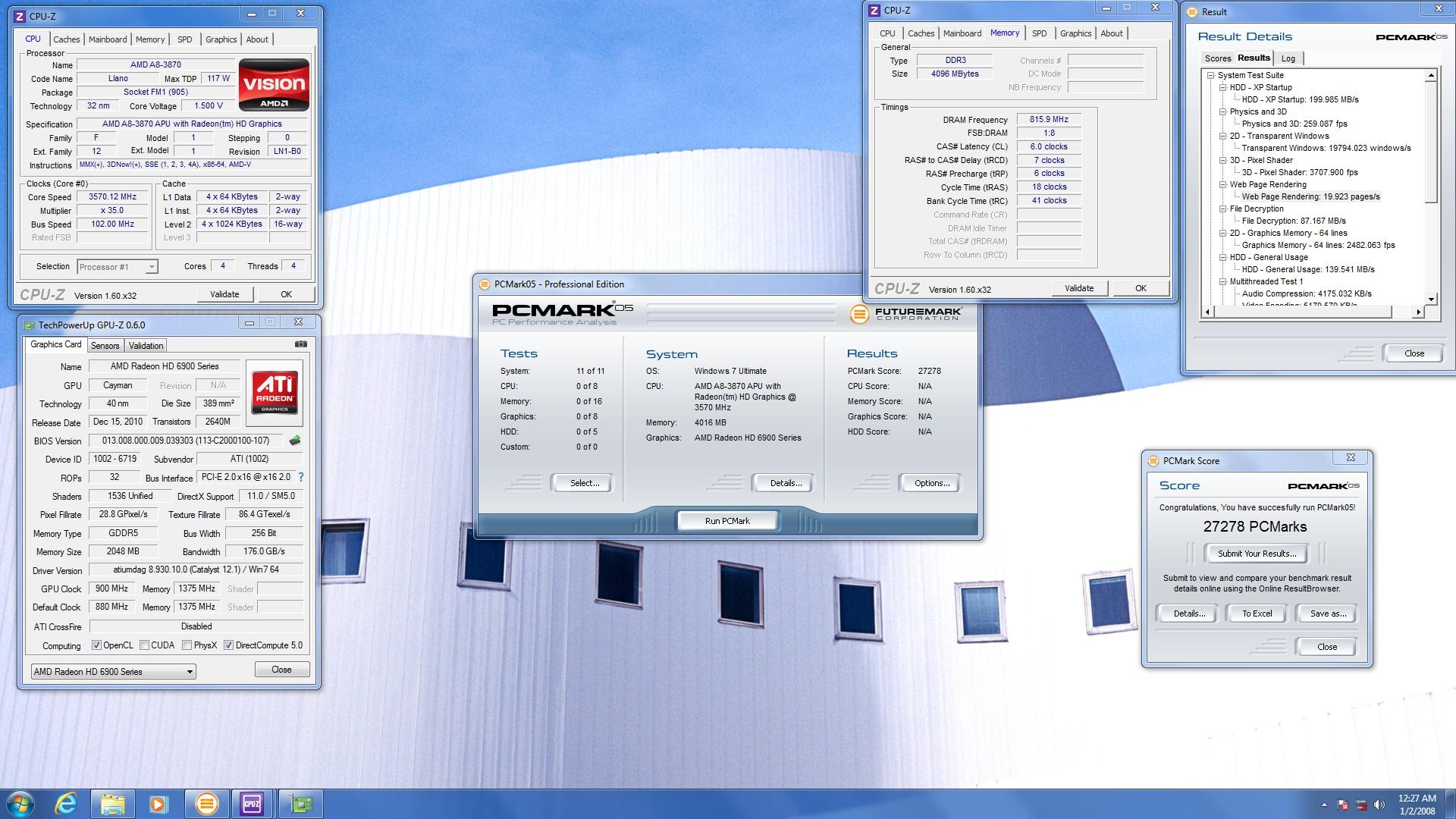Image resolution: width=1456 pixels, height=819 pixels.
Task: Click the Result window title bar icon
Action: [x=1191, y=12]
